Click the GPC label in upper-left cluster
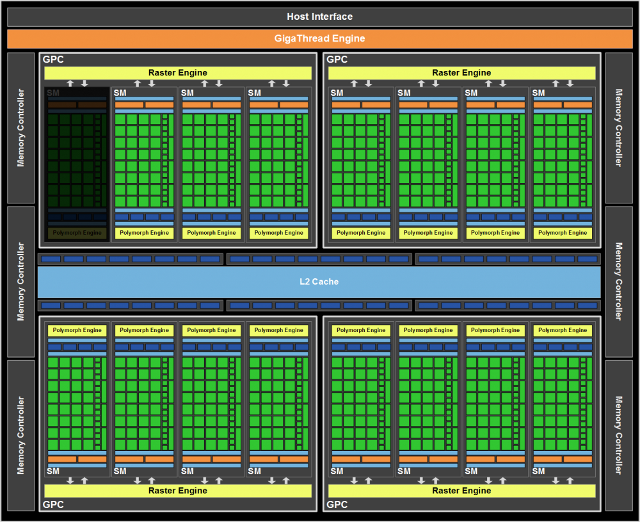Viewport: 640px width, 522px height. pos(53,59)
